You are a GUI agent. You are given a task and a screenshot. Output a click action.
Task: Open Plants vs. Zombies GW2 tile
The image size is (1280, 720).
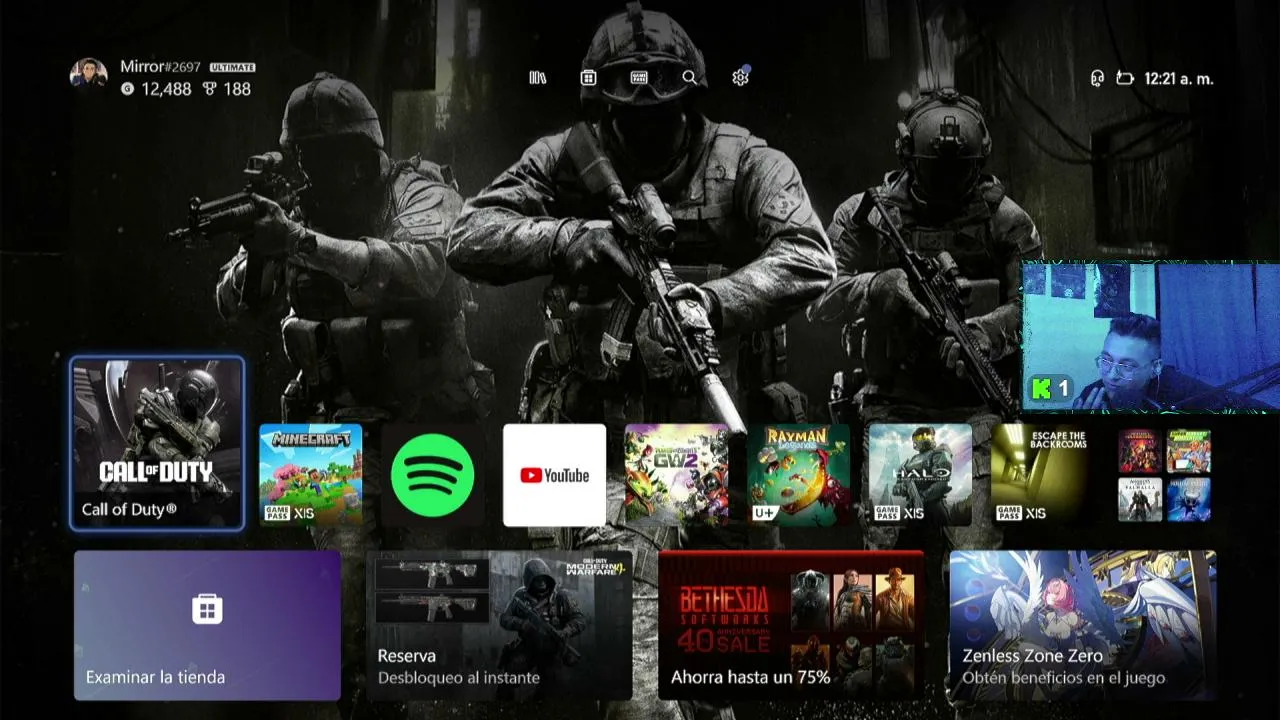[677, 475]
